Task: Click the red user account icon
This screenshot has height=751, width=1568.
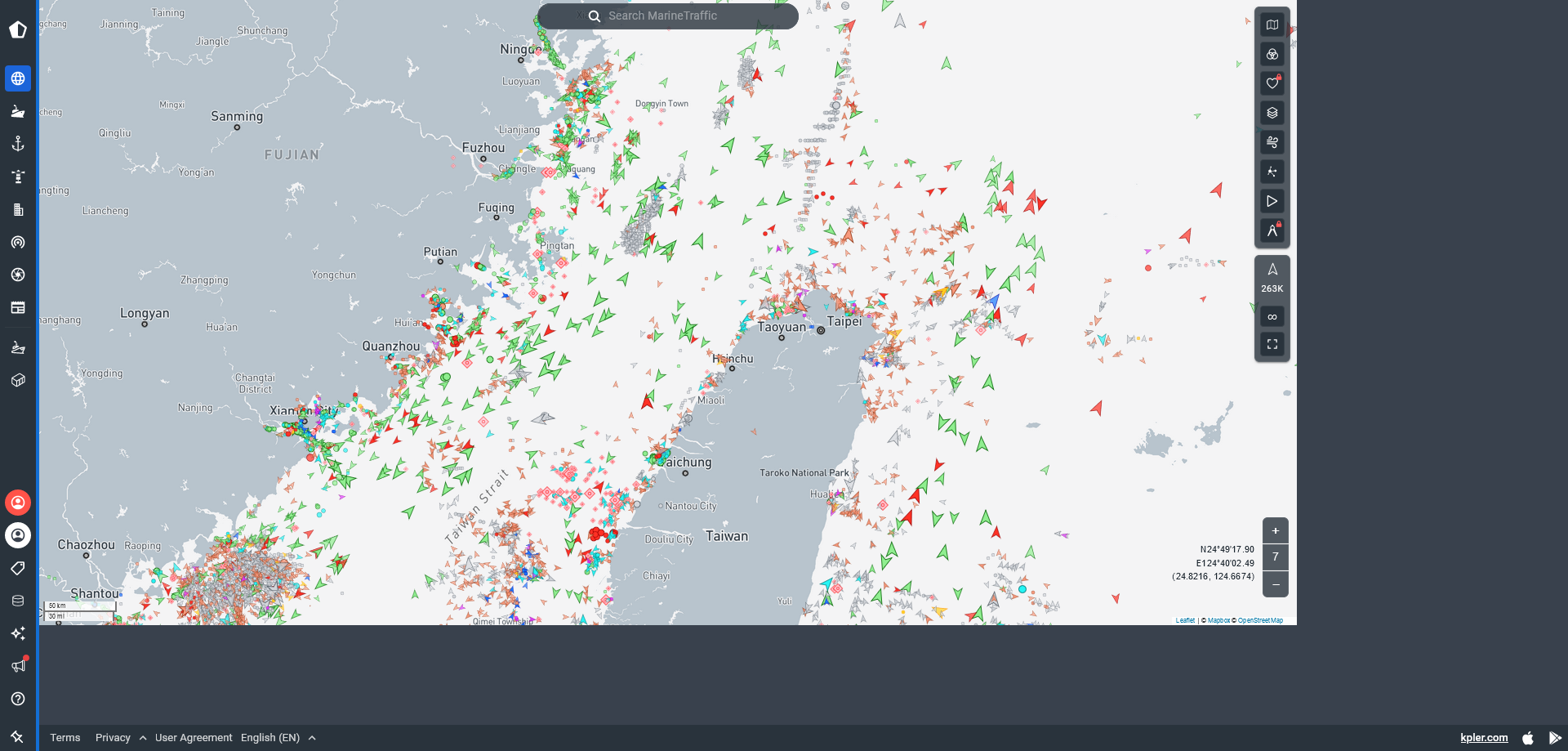Action: click(18, 502)
